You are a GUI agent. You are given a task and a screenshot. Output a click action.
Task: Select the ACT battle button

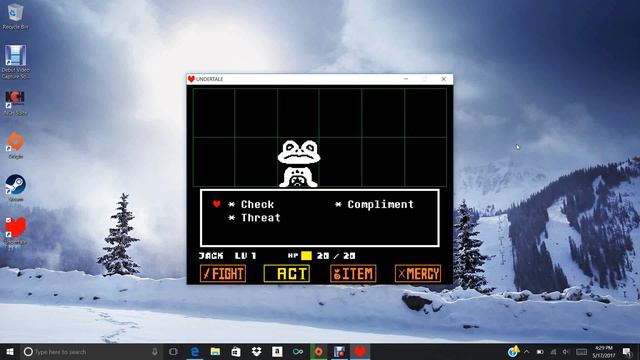tap(287, 273)
